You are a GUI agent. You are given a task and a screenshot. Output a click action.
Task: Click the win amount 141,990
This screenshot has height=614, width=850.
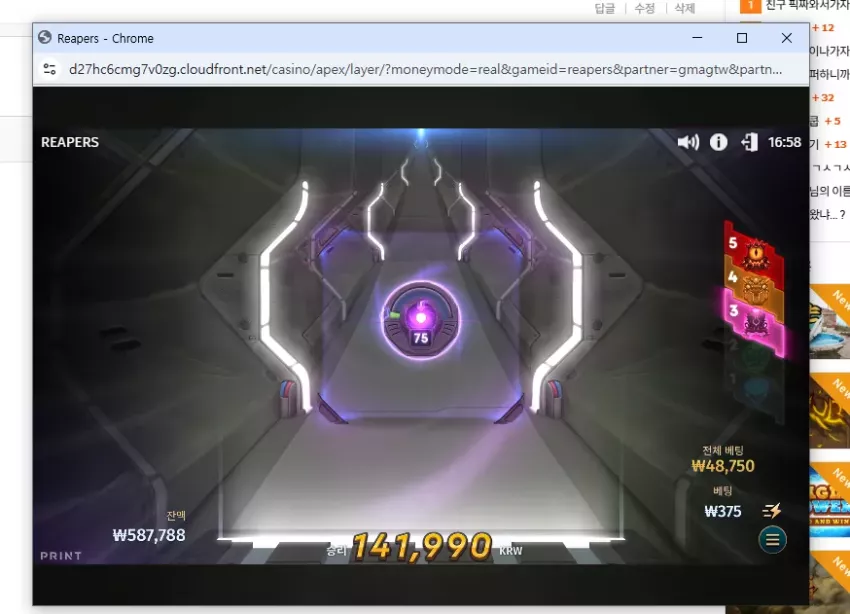[422, 546]
